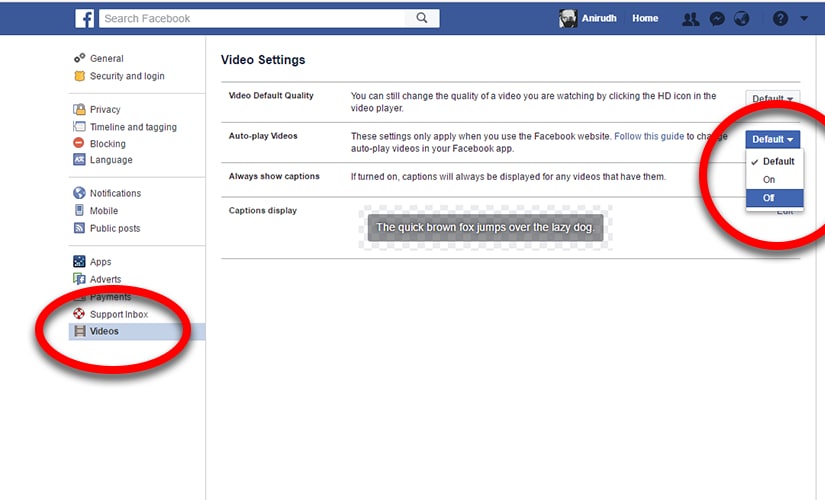This screenshot has height=500, width=825.
Task: Open the friend requests icon
Action: (x=690, y=19)
